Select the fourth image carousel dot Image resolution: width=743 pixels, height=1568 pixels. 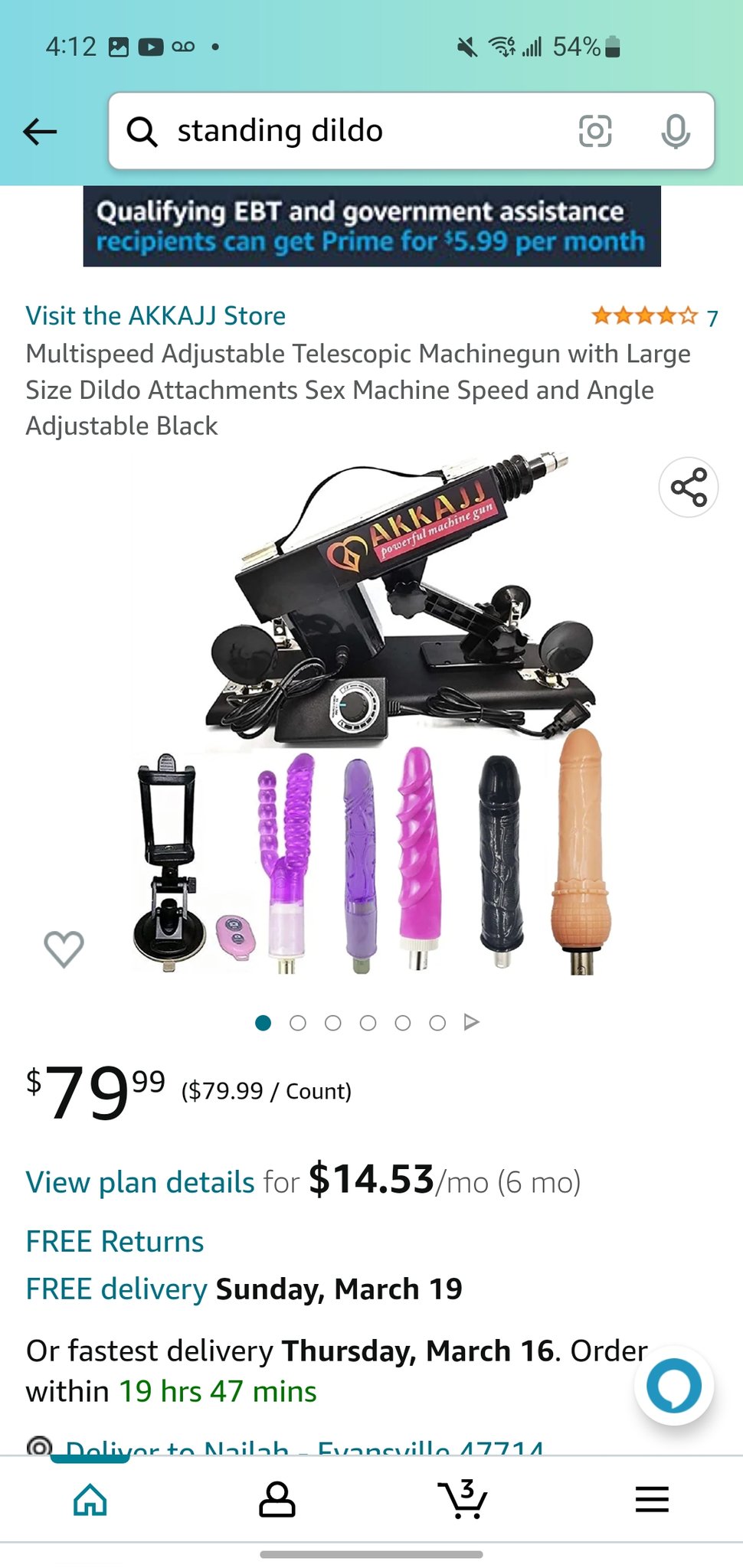(368, 1023)
